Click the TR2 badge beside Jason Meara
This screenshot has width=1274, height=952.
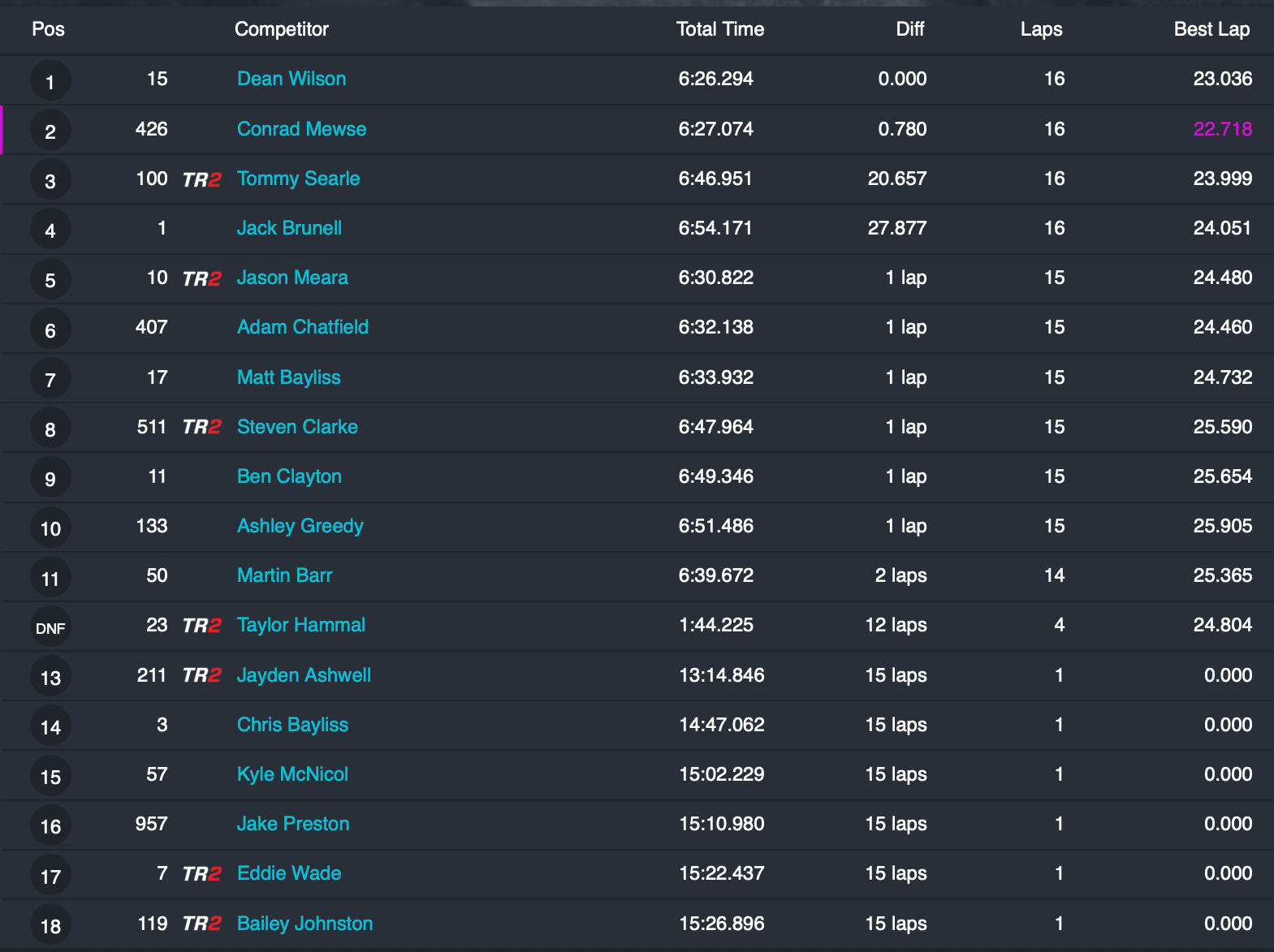(201, 278)
